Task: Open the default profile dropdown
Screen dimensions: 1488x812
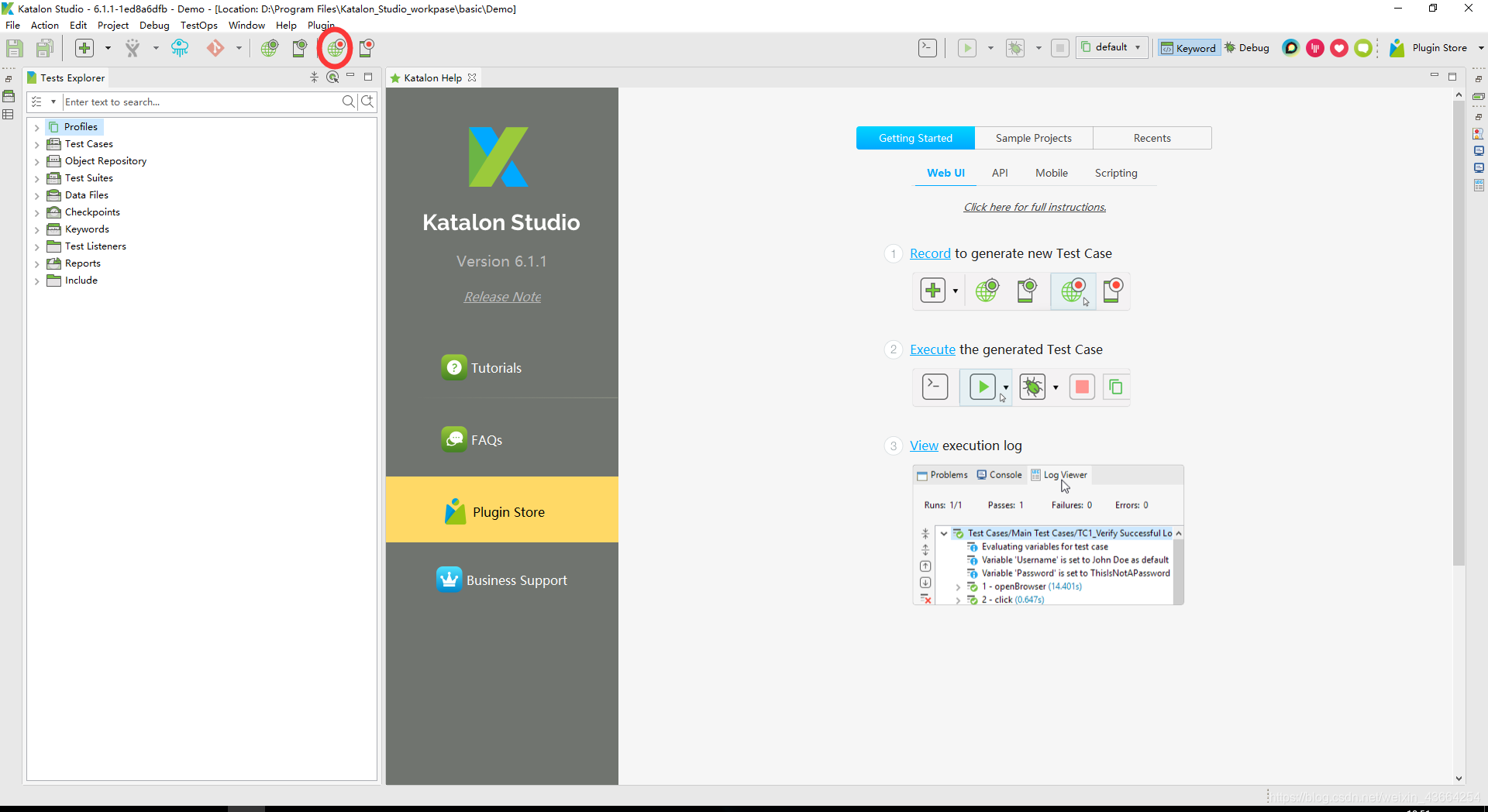Action: click(x=1111, y=47)
